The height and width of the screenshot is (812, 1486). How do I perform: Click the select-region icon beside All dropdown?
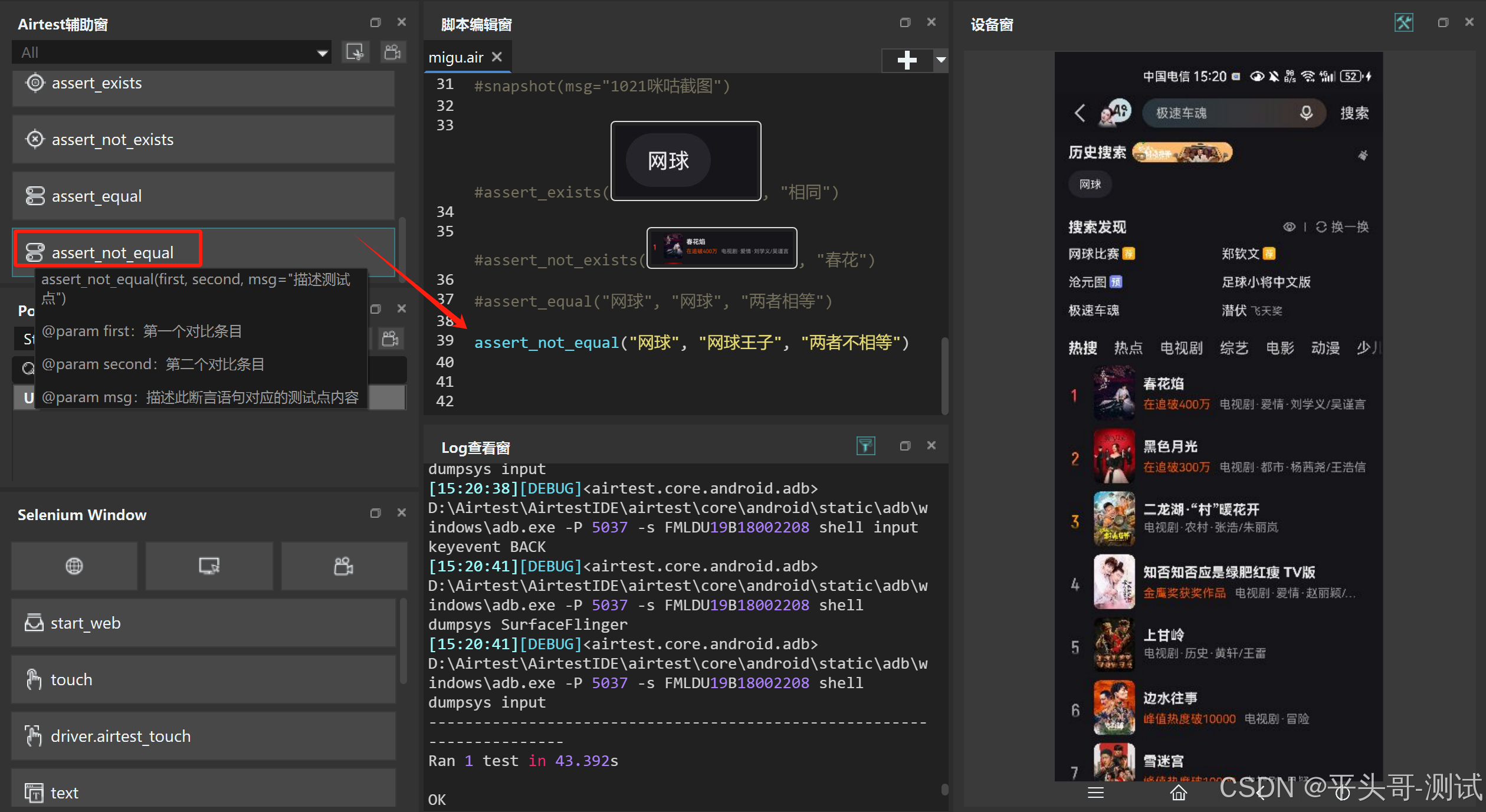pyautogui.click(x=355, y=52)
